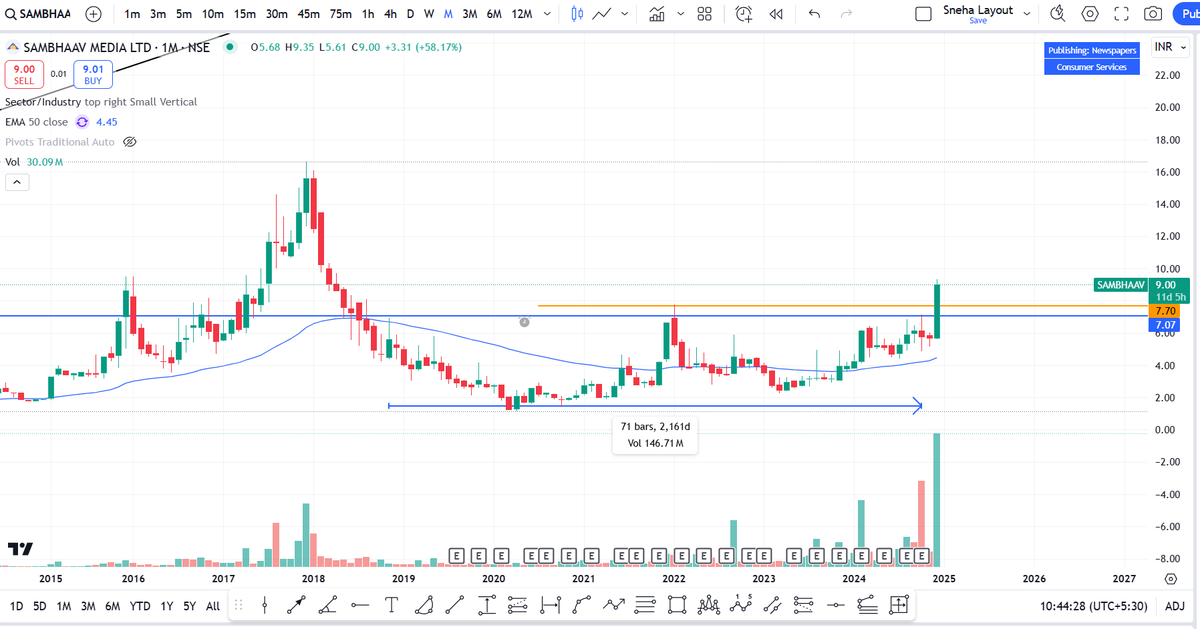This screenshot has height=629, width=1200.
Task: Grab the drawing toolbar drag handle
Action: coord(239,605)
